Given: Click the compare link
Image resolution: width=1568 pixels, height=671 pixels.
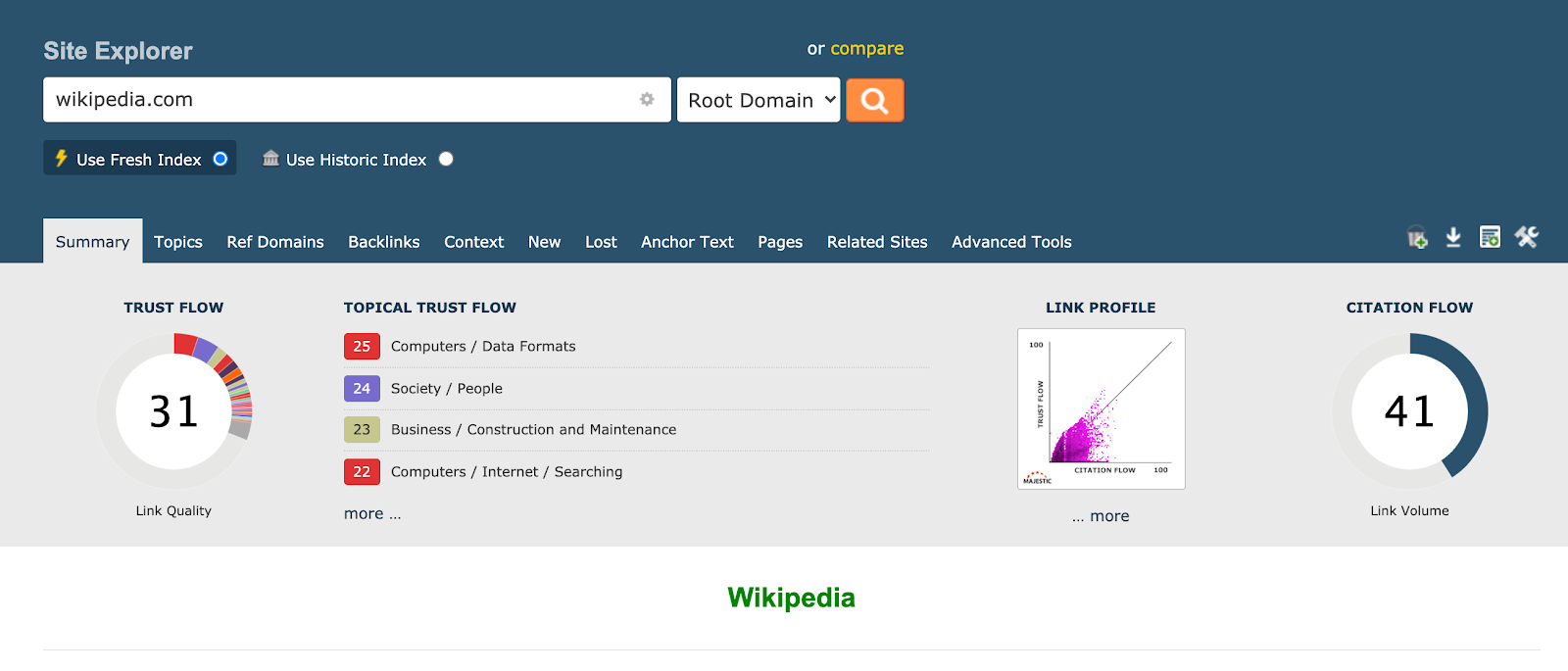Looking at the screenshot, I should click(x=867, y=48).
